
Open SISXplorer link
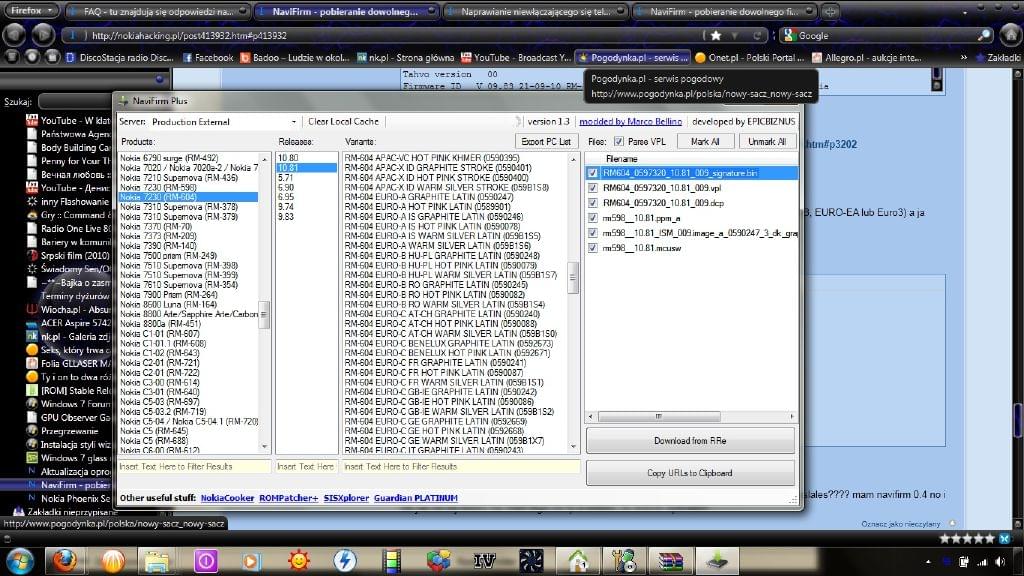(346, 498)
